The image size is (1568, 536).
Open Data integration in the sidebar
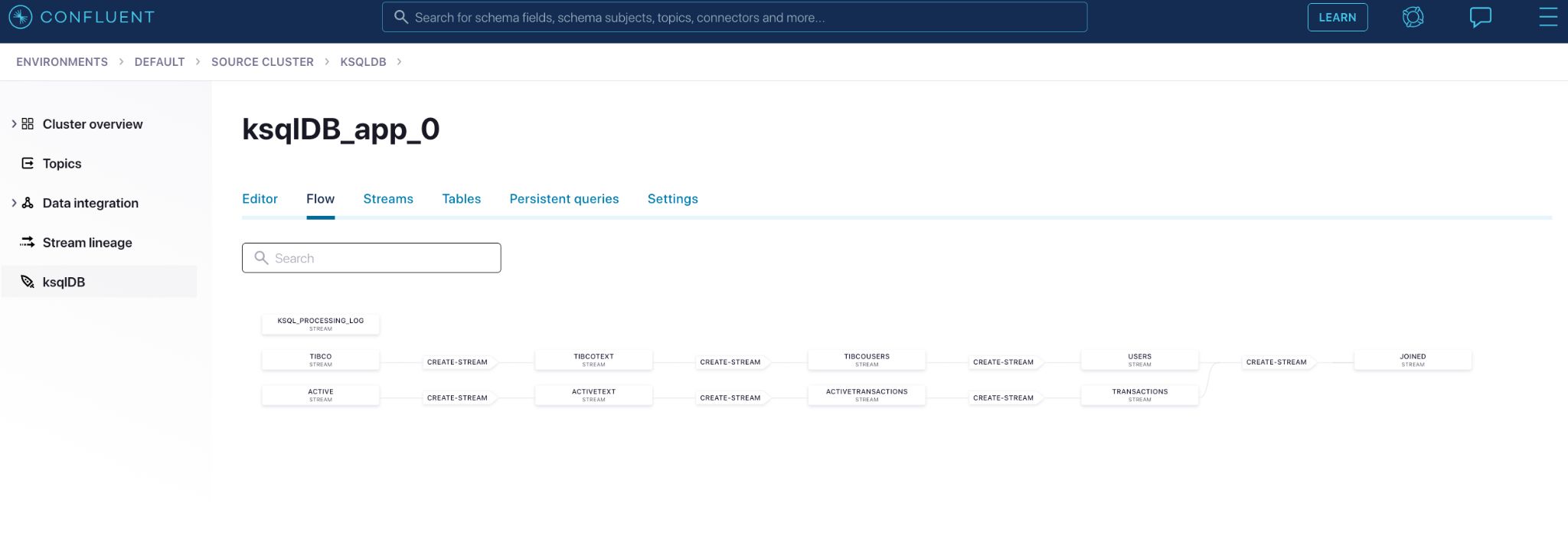90,203
